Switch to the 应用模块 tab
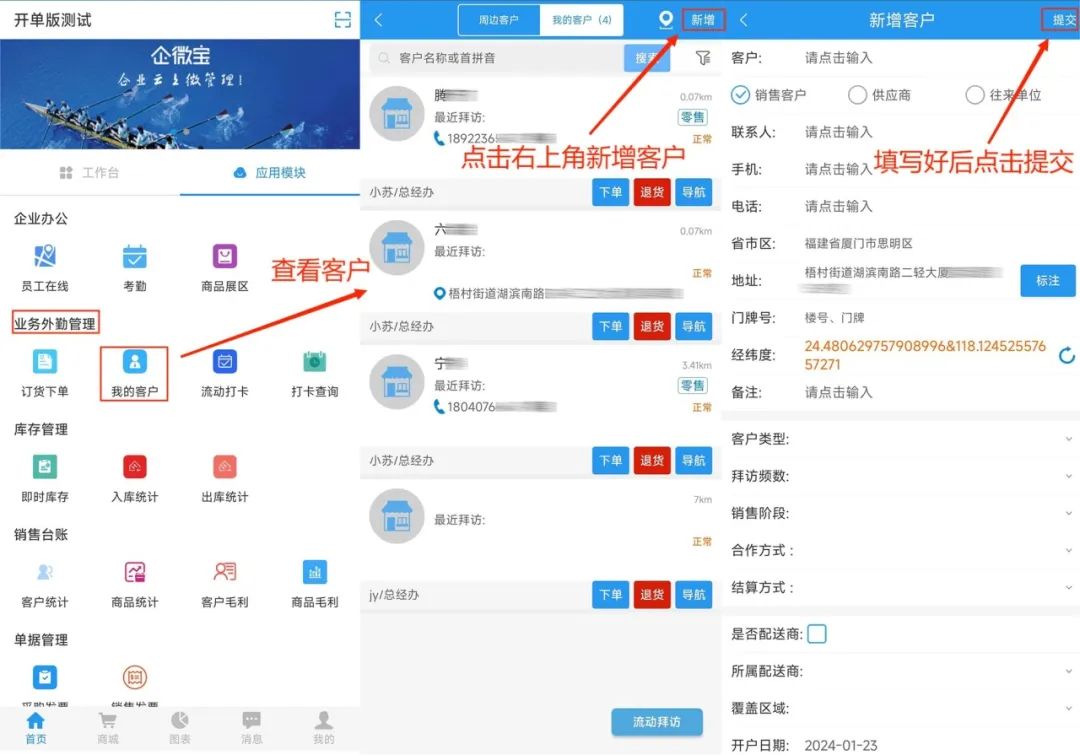 [270, 173]
